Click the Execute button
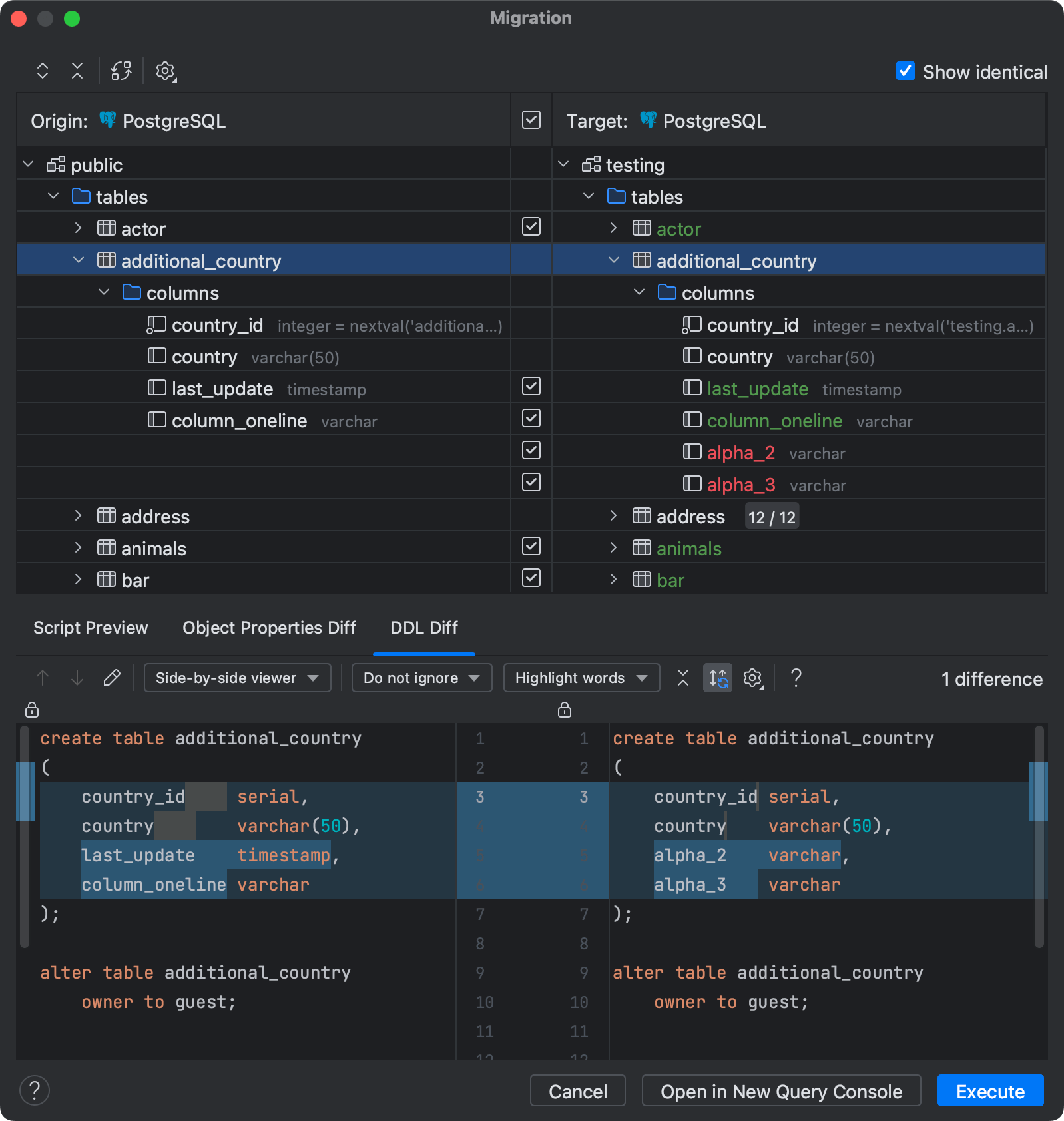 coord(990,1092)
